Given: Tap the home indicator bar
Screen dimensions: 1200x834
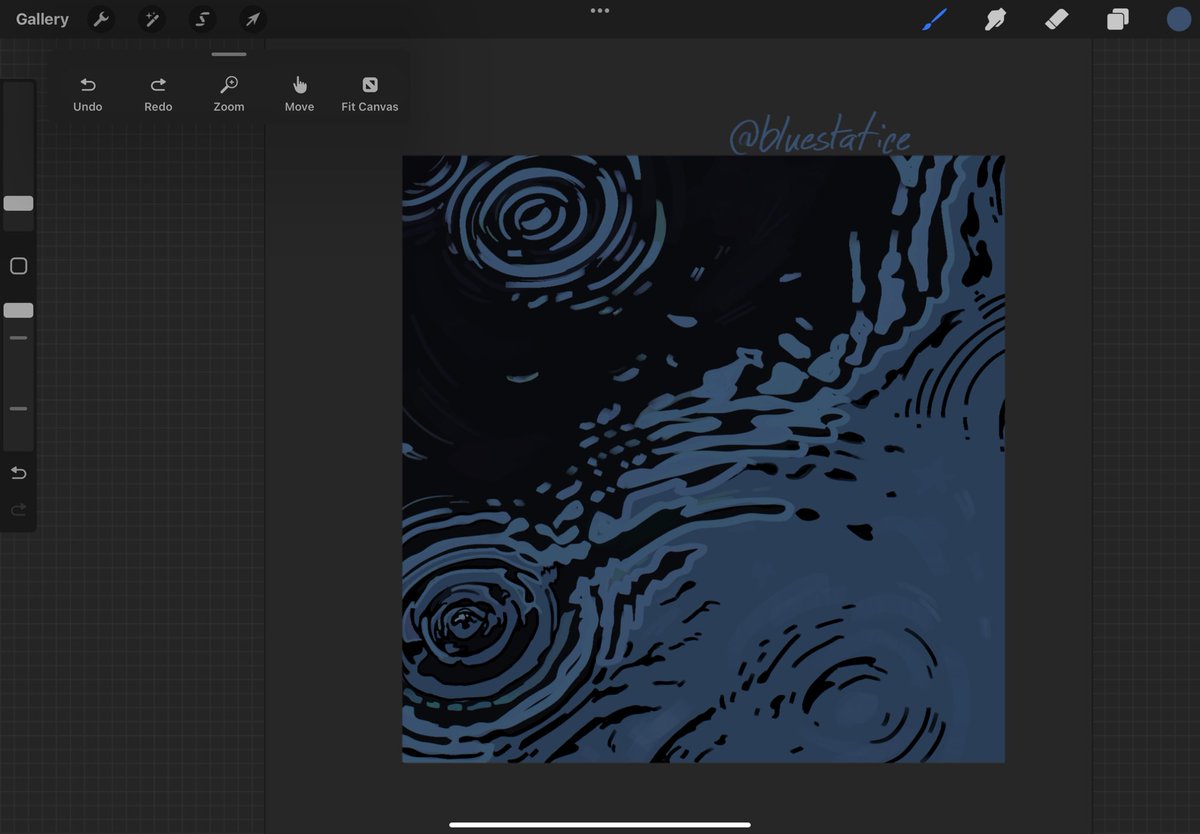Looking at the screenshot, I should (x=600, y=825).
